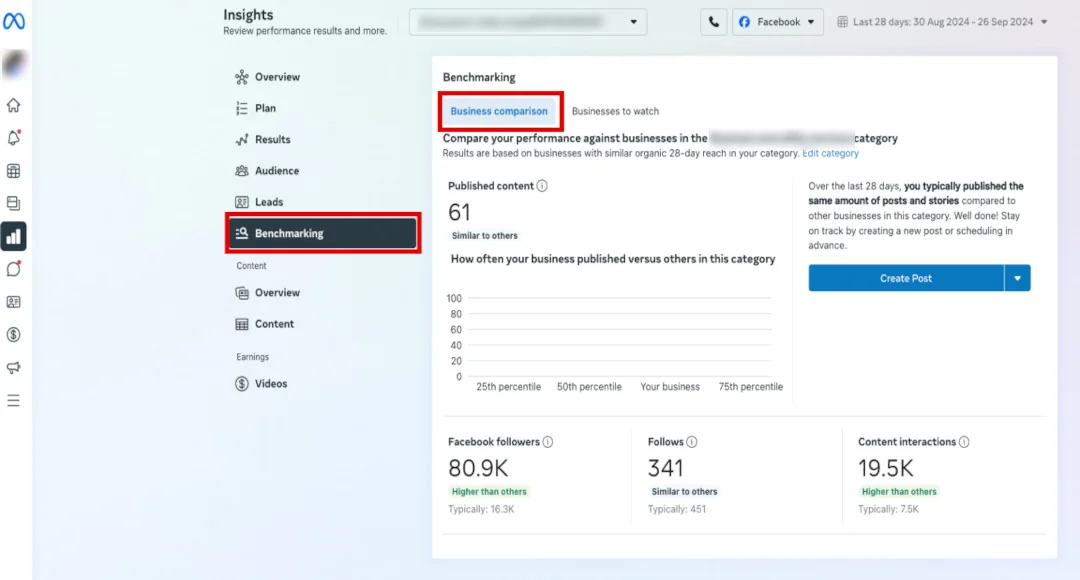This screenshot has width=1080, height=580.
Task: Open the Results menu item
Action: (272, 139)
